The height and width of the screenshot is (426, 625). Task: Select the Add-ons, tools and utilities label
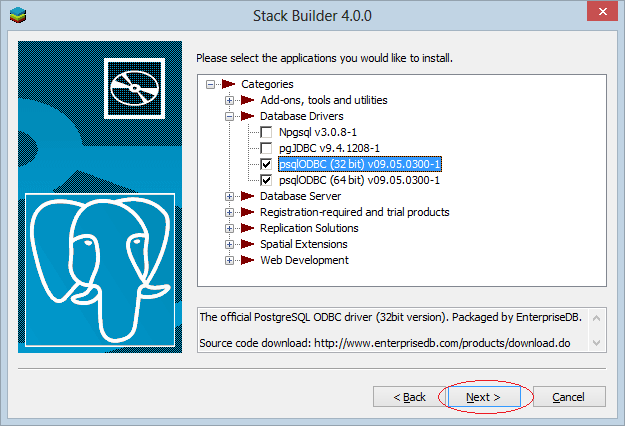point(324,100)
